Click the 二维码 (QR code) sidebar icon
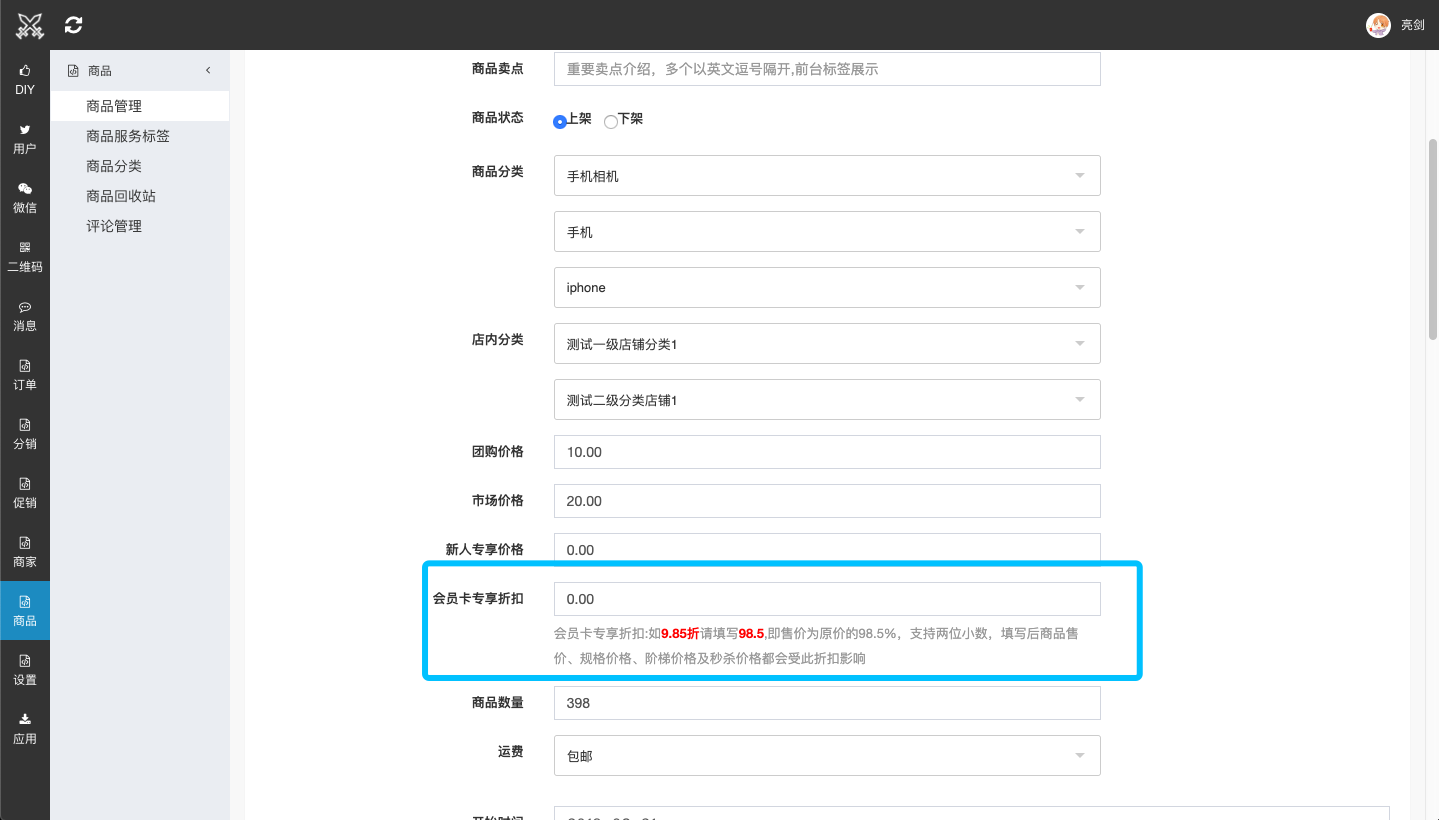 [24, 256]
